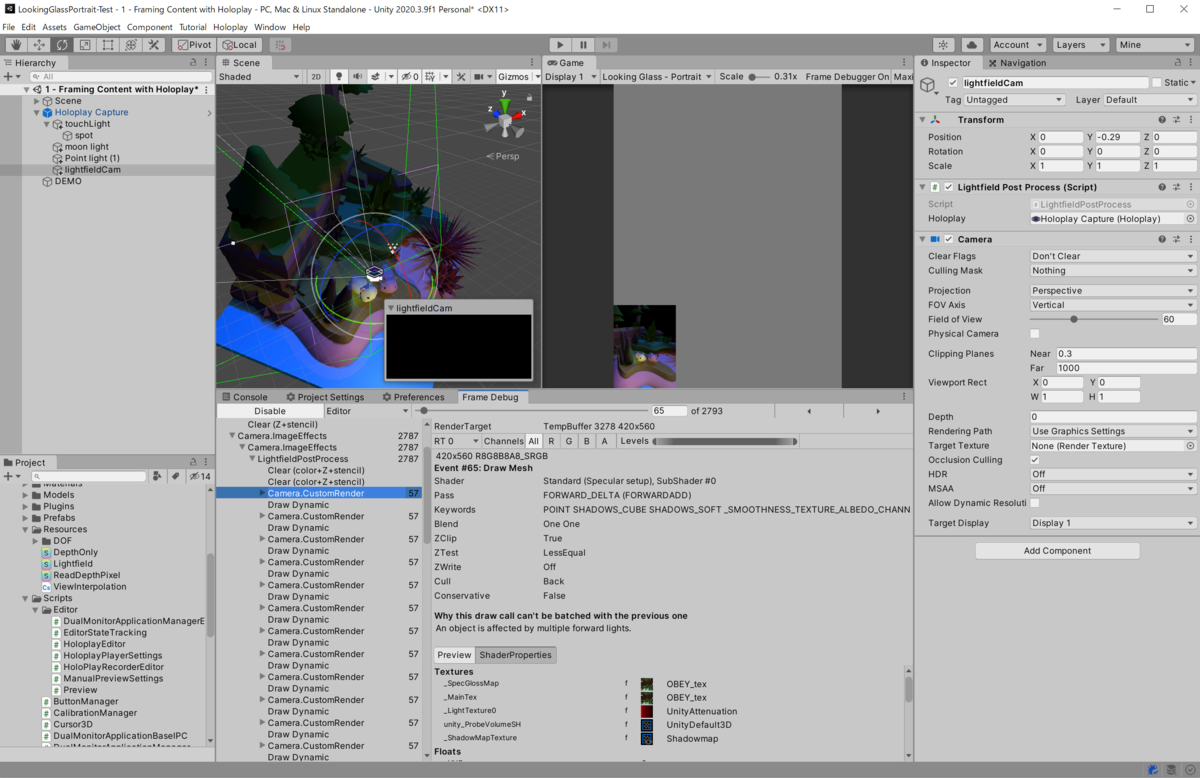Collapse the touchLight hierarchy item
1200x778 pixels.
(47, 124)
